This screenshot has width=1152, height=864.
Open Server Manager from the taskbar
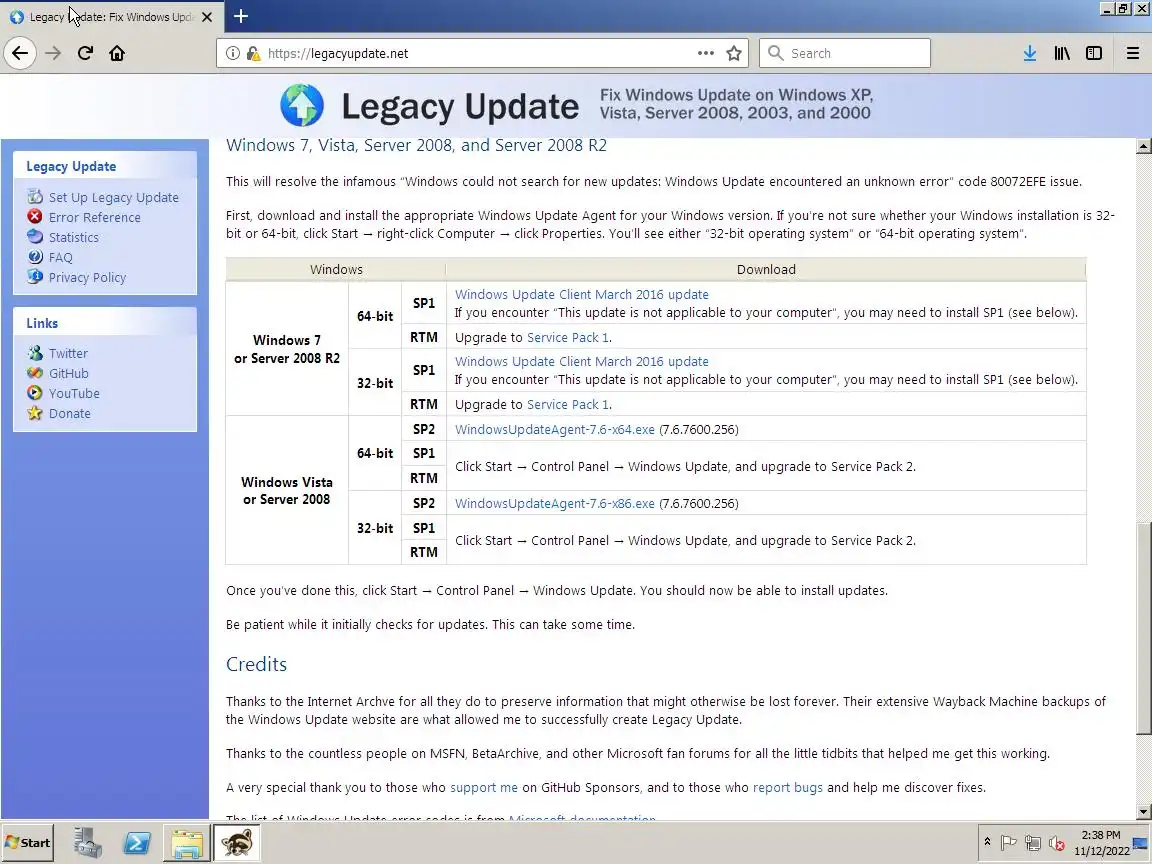(87, 843)
